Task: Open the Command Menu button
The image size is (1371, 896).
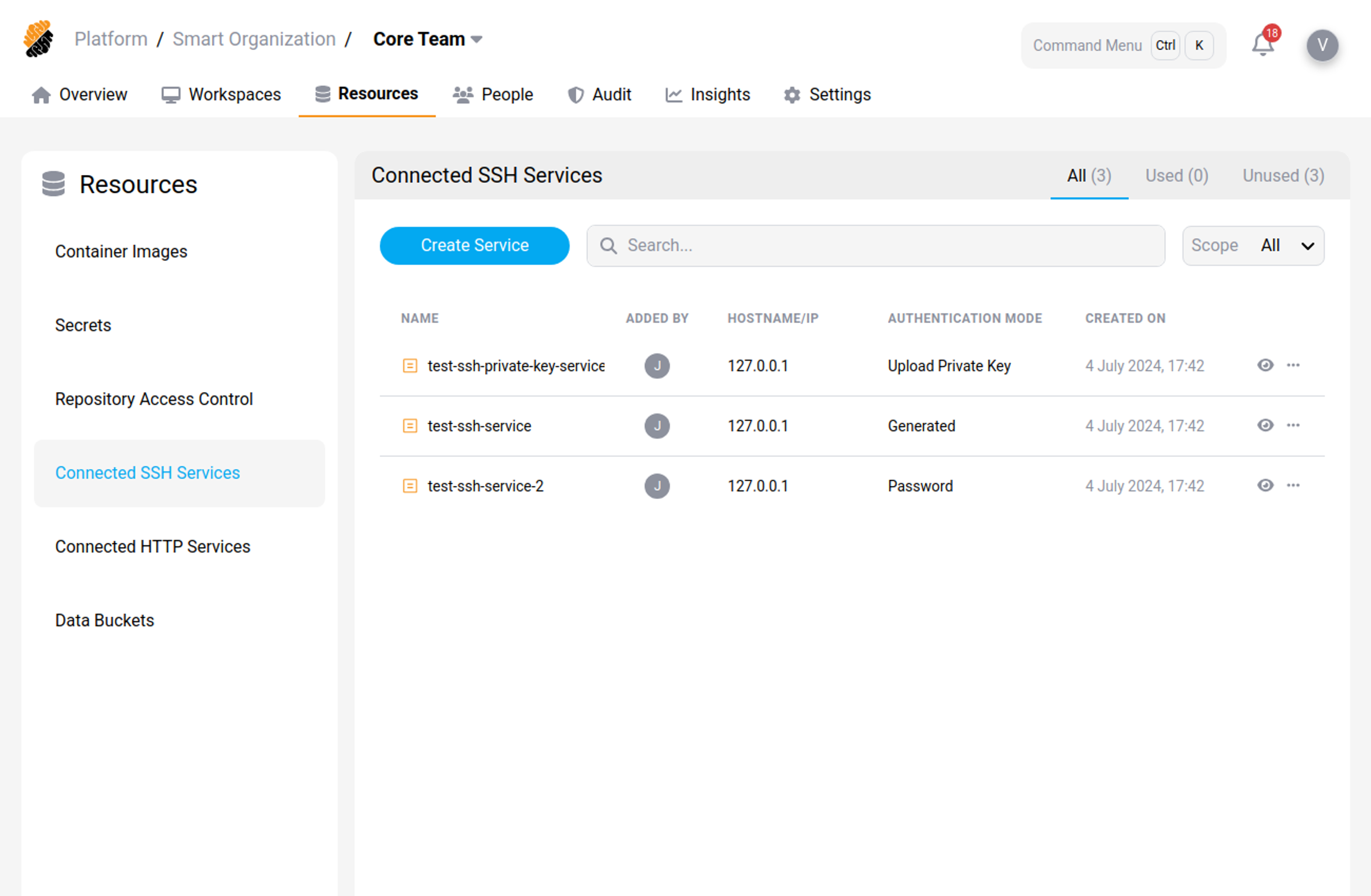Action: click(x=1124, y=46)
